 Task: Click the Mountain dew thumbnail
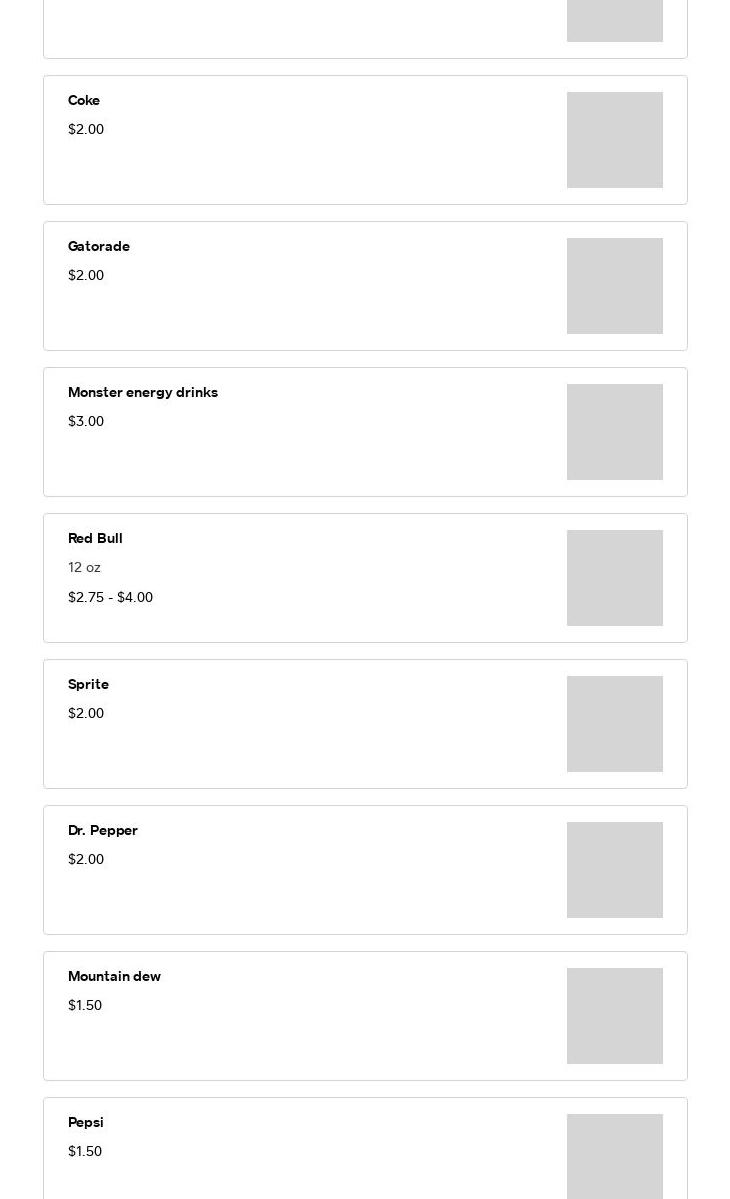coord(614,1016)
